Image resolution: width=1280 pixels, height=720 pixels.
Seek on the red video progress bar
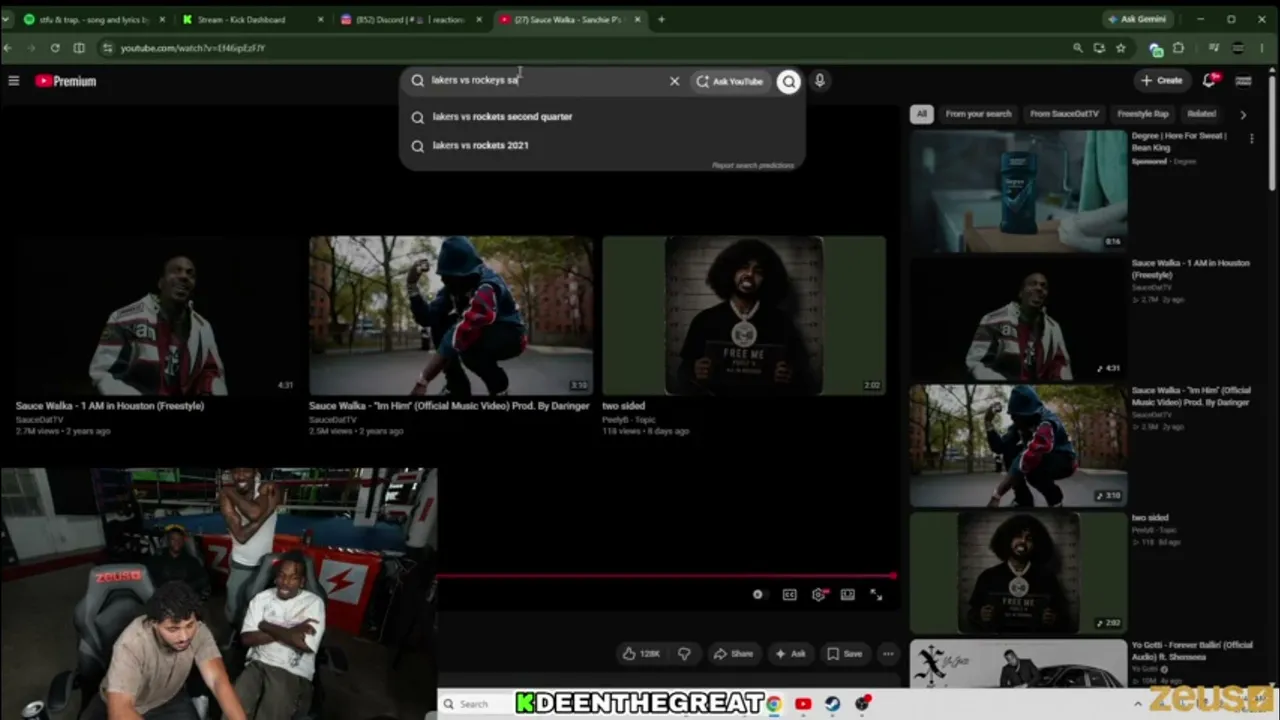click(x=666, y=576)
